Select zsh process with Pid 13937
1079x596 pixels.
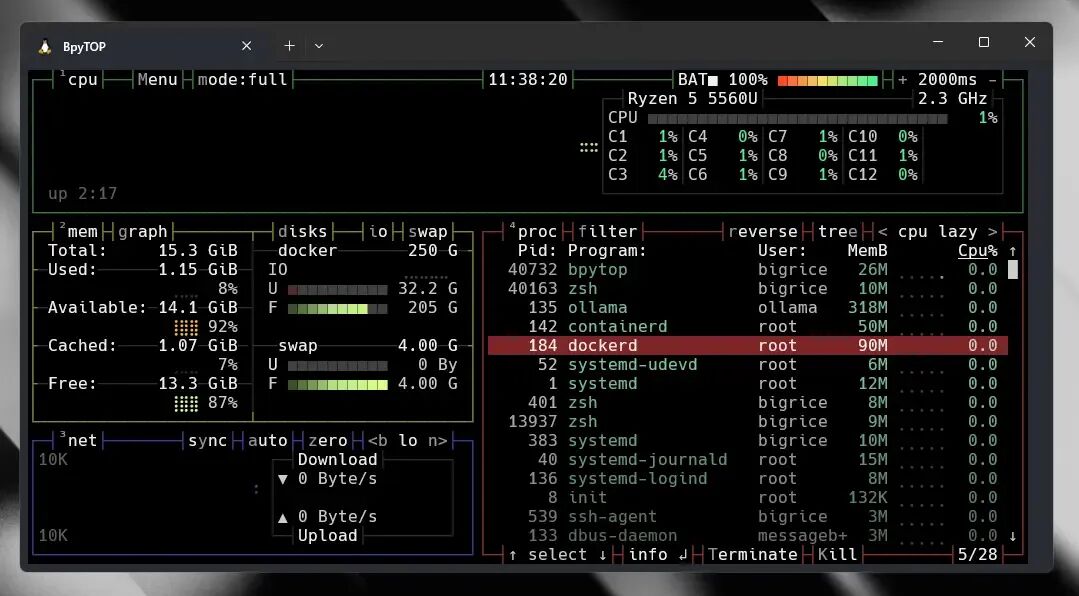click(747, 422)
